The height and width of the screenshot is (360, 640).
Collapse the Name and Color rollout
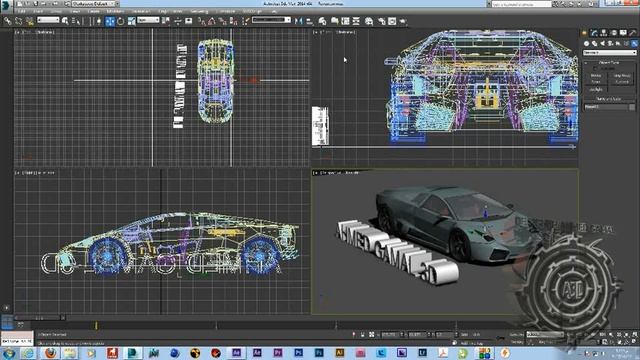609,99
